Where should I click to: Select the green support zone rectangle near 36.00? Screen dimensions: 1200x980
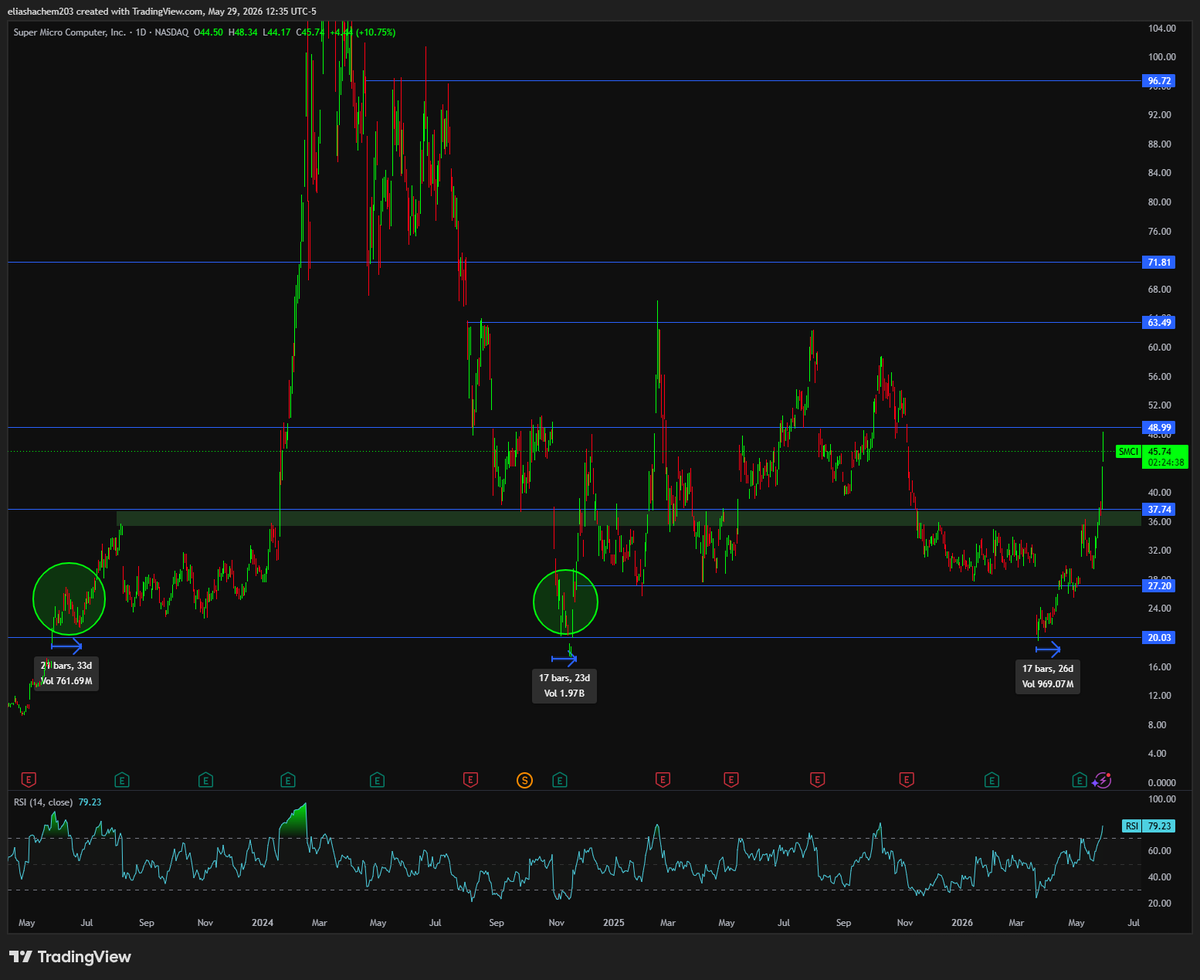coord(628,518)
